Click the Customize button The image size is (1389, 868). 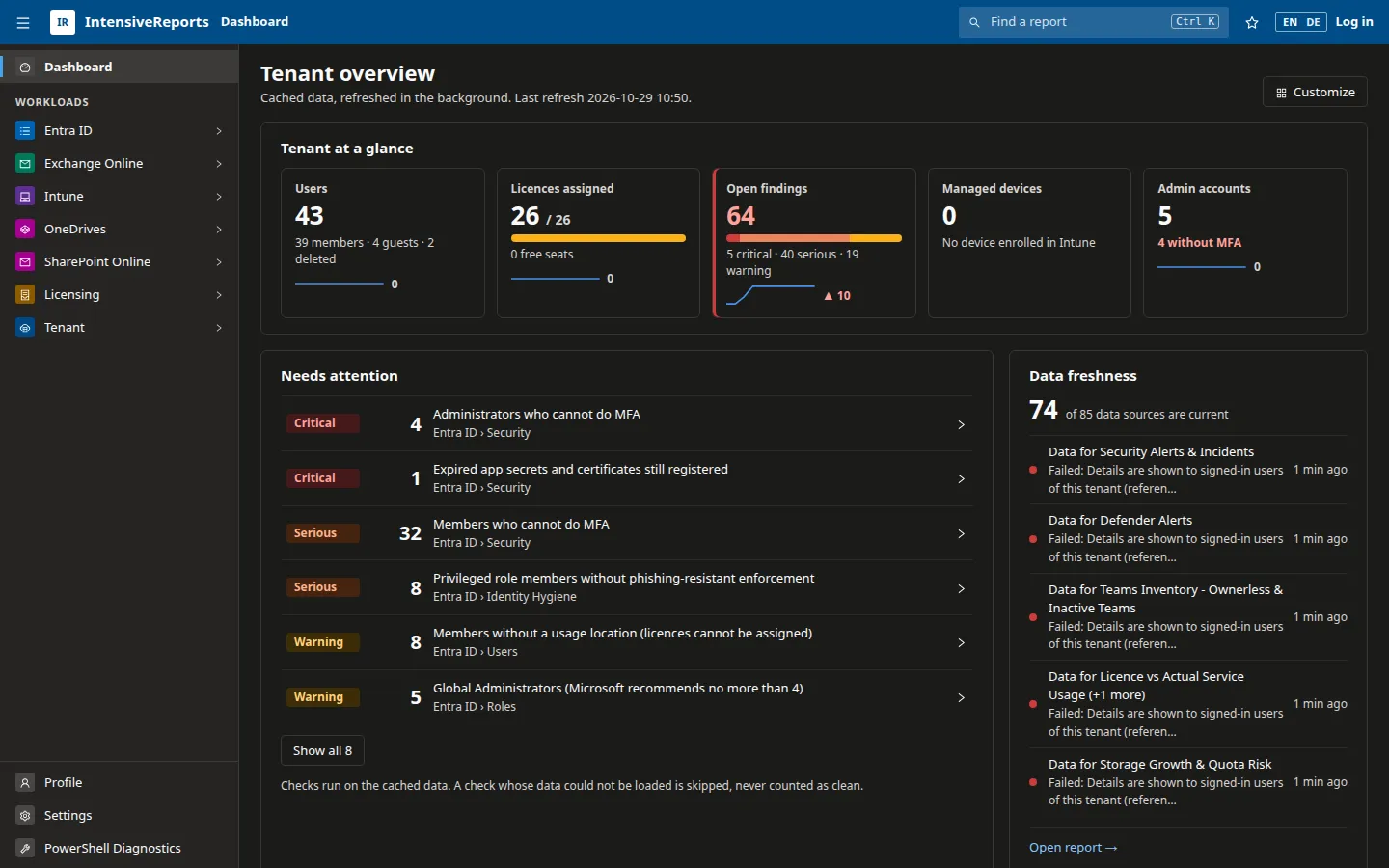[x=1315, y=93]
